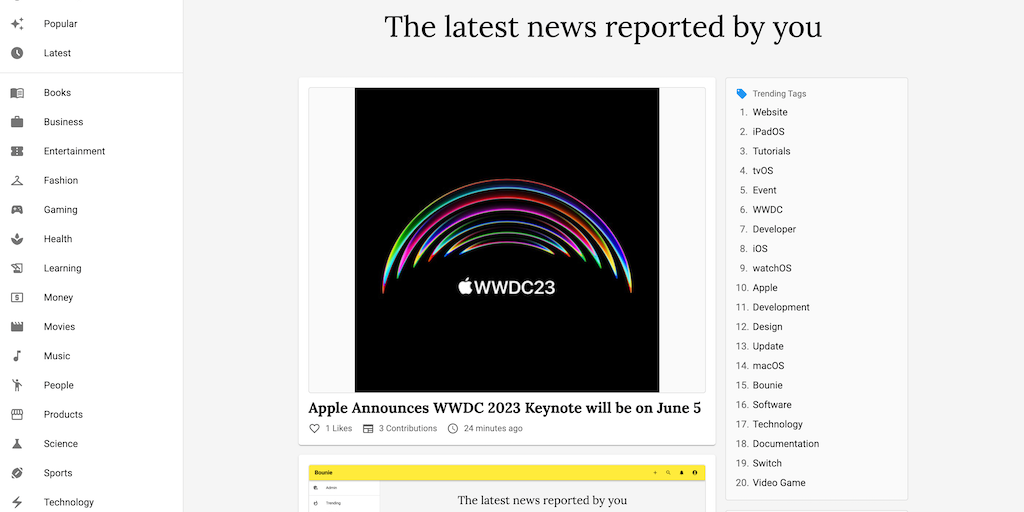Click the 3 Contributions text
This screenshot has width=1024, height=512.
click(408, 428)
